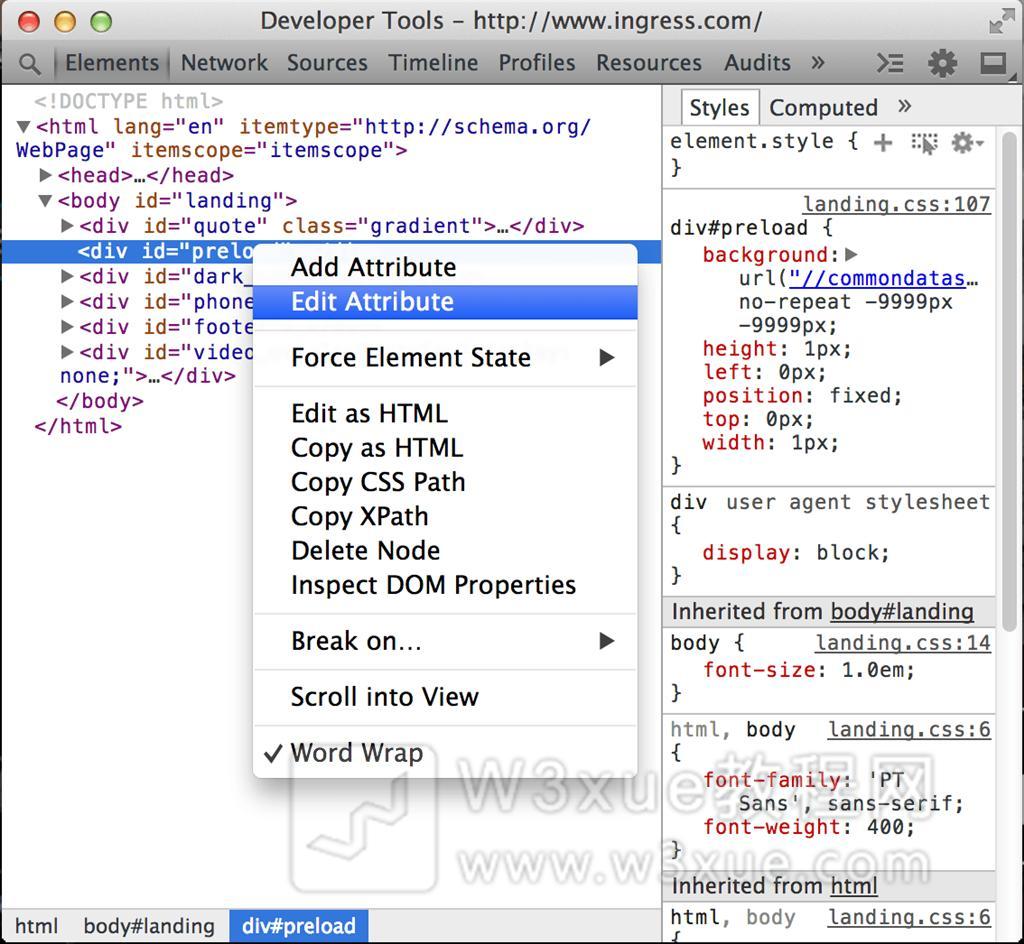
Task: Add new style rule plus icon
Action: tap(883, 142)
